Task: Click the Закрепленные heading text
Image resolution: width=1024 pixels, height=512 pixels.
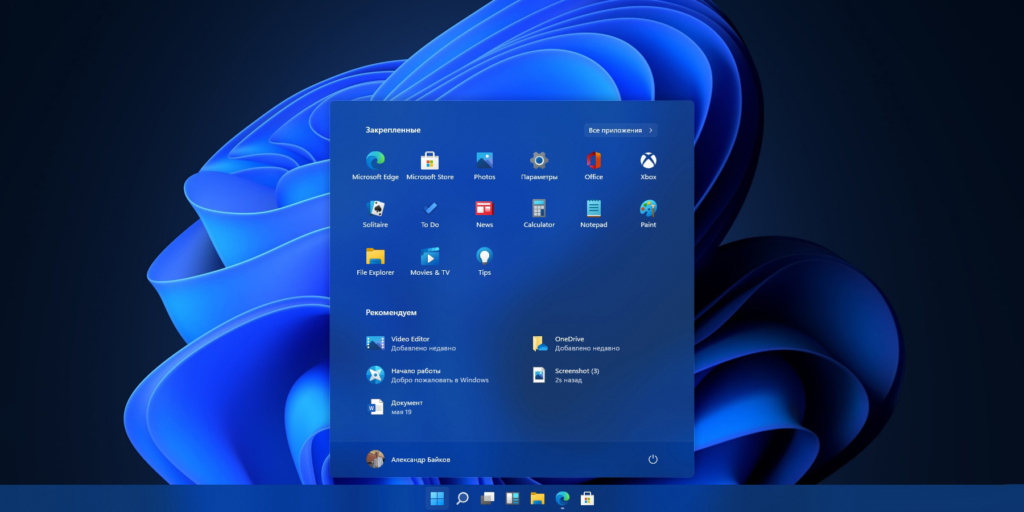Action: point(393,130)
